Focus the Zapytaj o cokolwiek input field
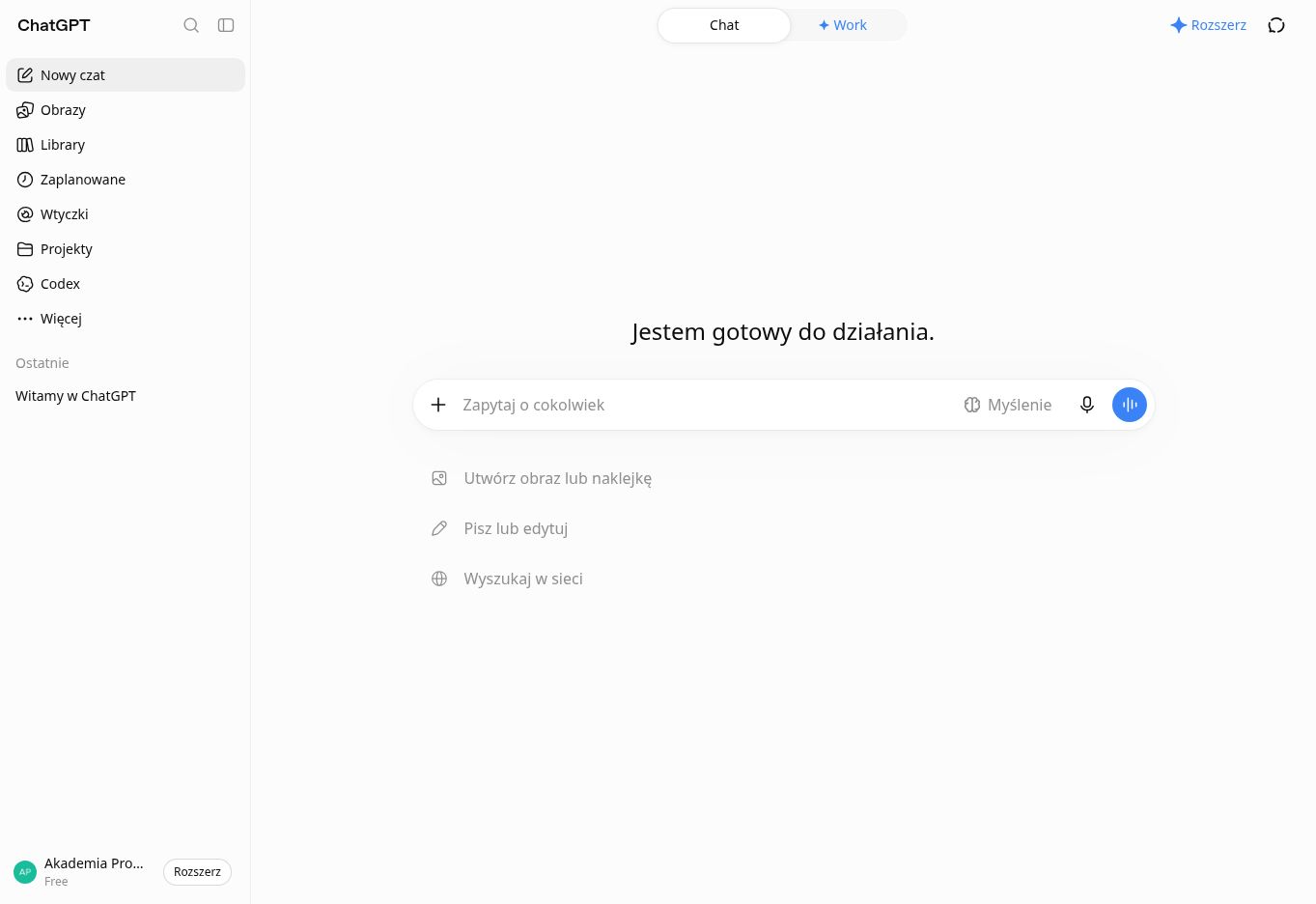The image size is (1316, 904). coord(705,405)
